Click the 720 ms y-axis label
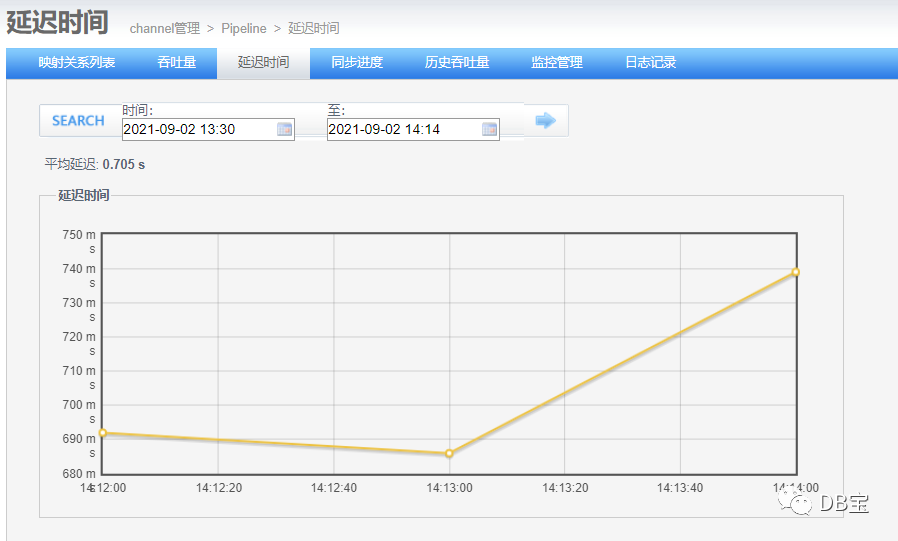Viewport: 898px width, 541px height. pos(80,343)
